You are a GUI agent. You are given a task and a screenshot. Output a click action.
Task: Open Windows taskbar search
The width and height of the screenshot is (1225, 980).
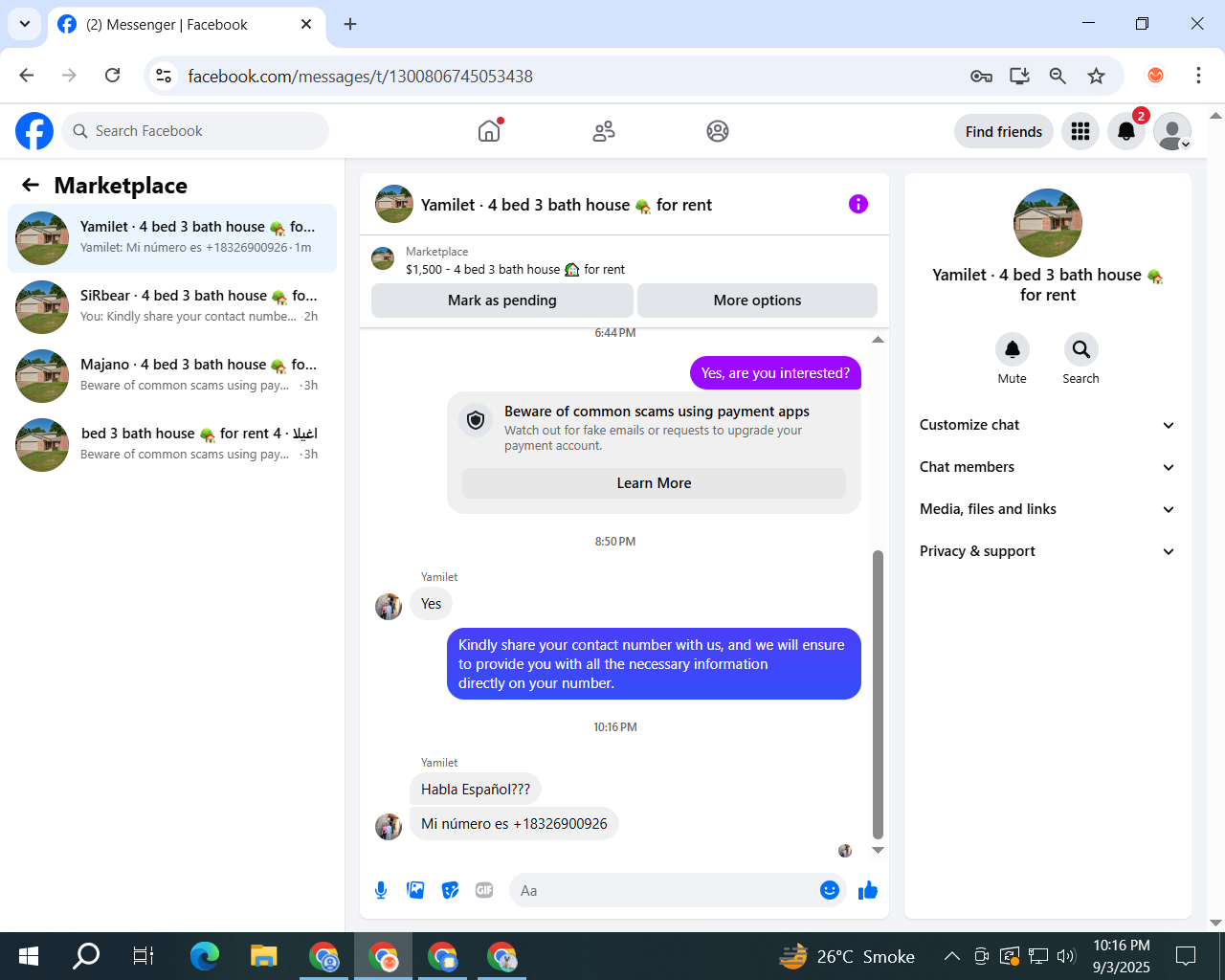click(86, 955)
